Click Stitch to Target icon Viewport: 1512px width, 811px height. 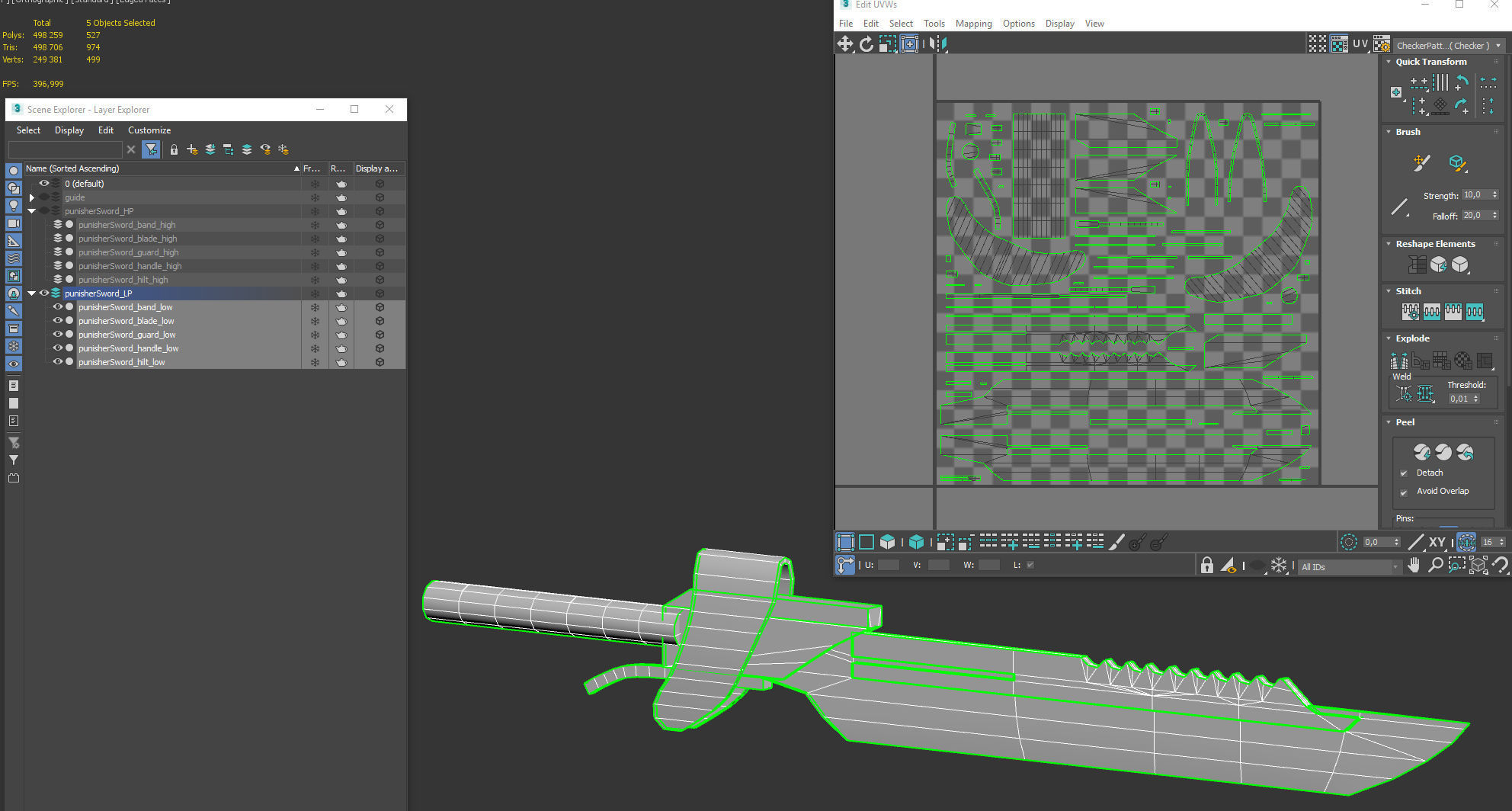(x=1411, y=311)
